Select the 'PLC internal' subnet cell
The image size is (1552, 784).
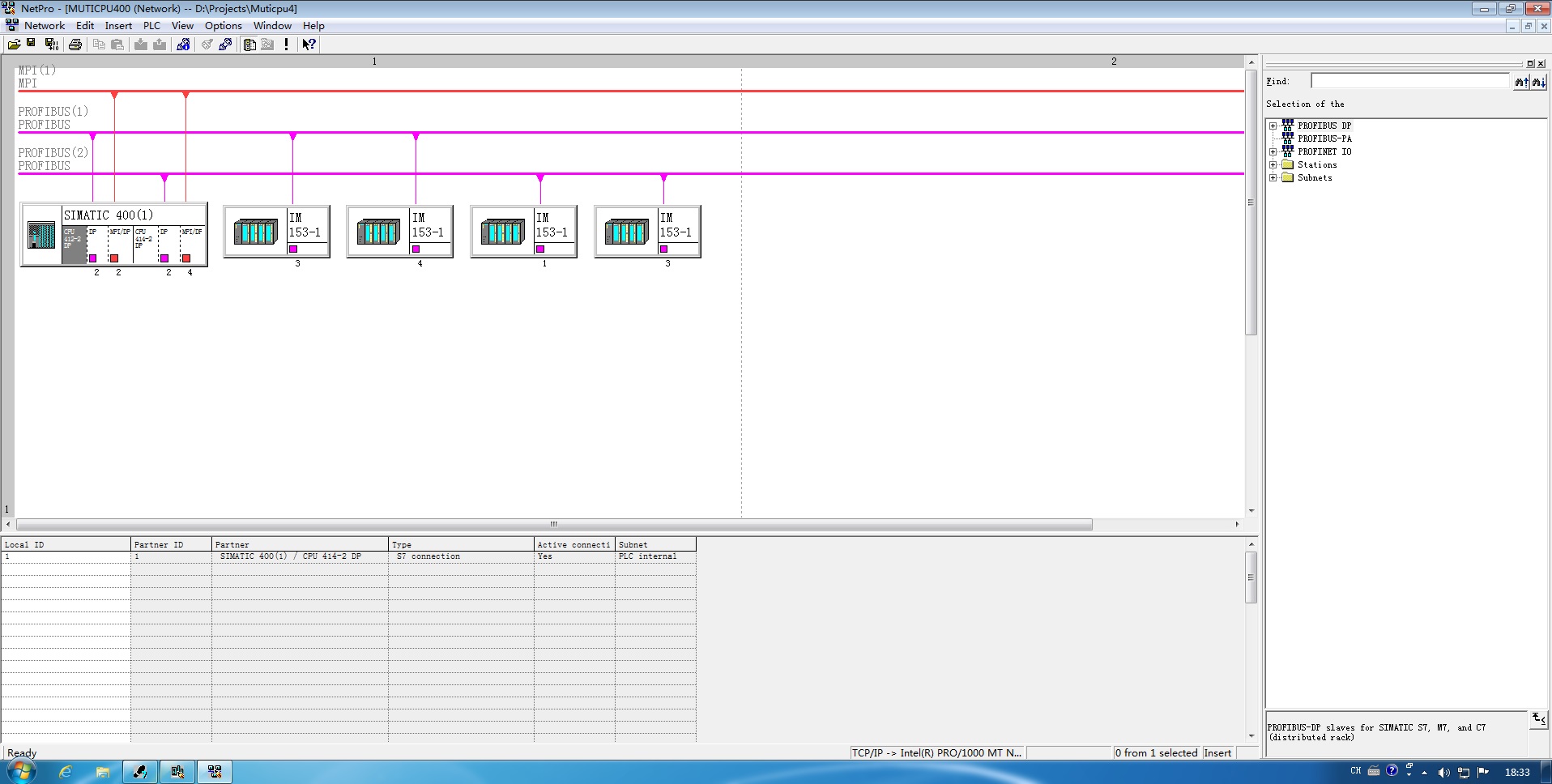(655, 556)
